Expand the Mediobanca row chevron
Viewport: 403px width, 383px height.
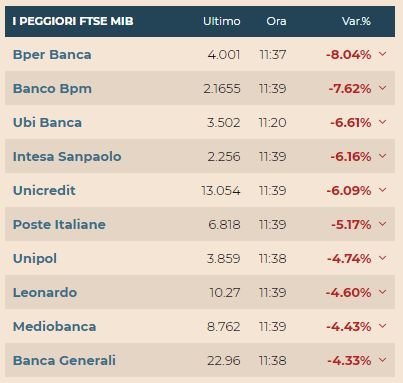pos(383,326)
